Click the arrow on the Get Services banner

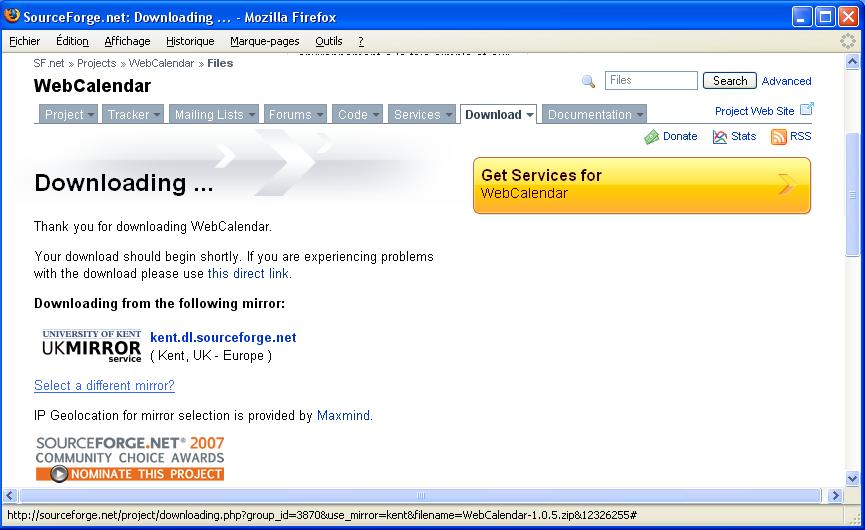787,185
